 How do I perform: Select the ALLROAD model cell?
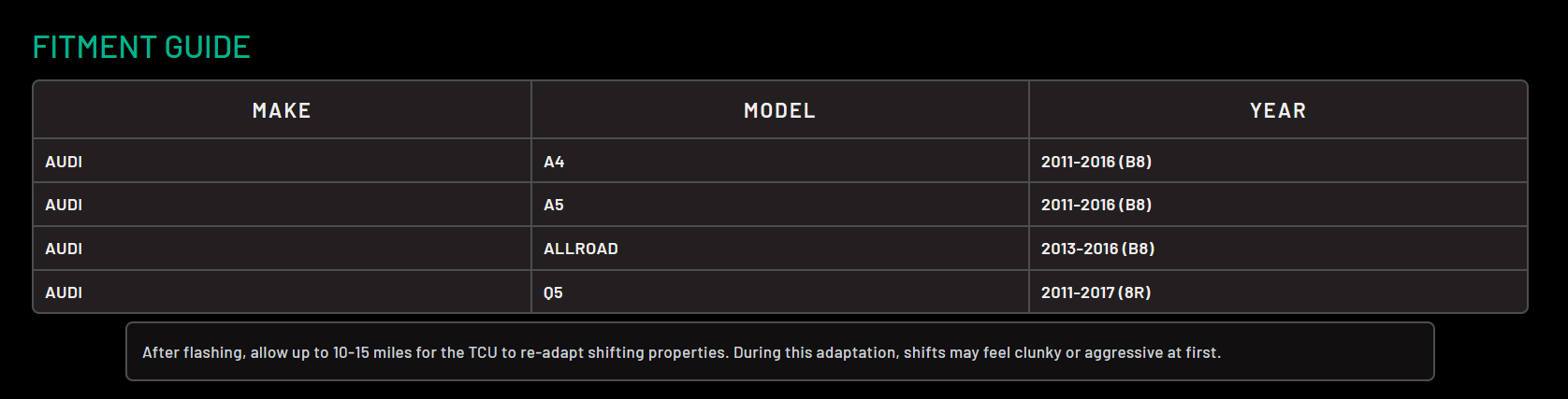580,249
